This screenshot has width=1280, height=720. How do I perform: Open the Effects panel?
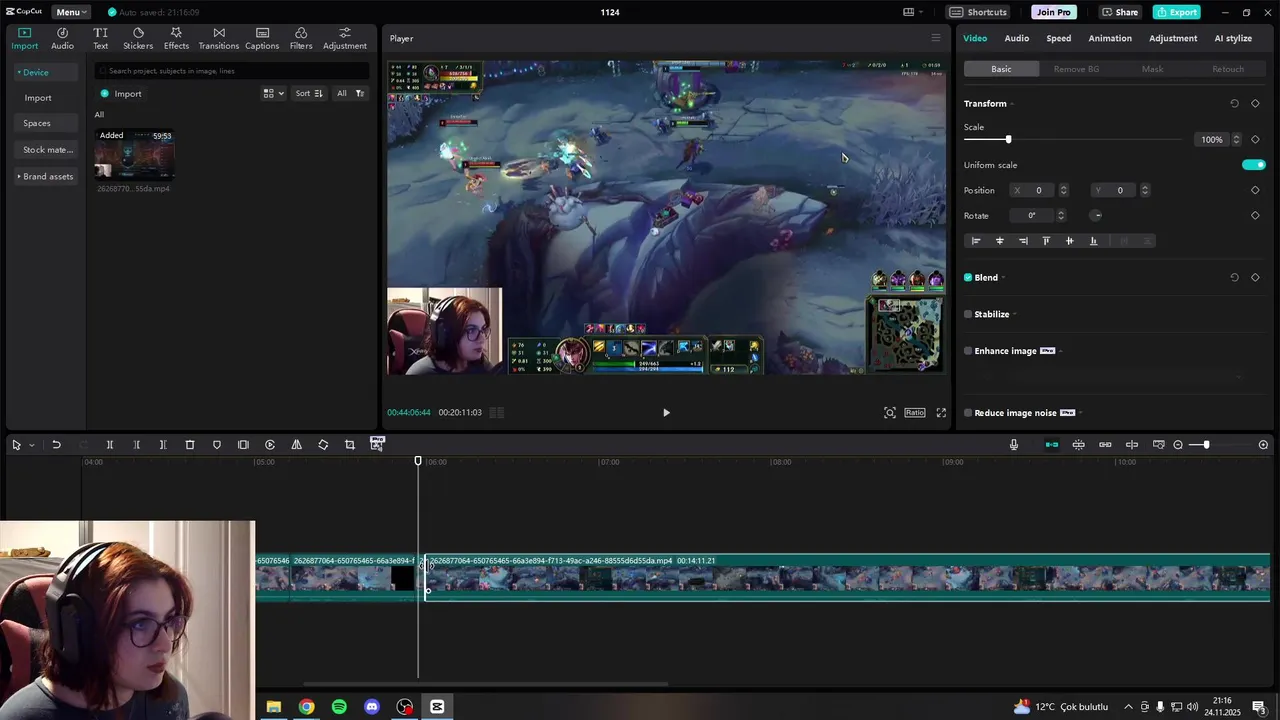pos(176,39)
